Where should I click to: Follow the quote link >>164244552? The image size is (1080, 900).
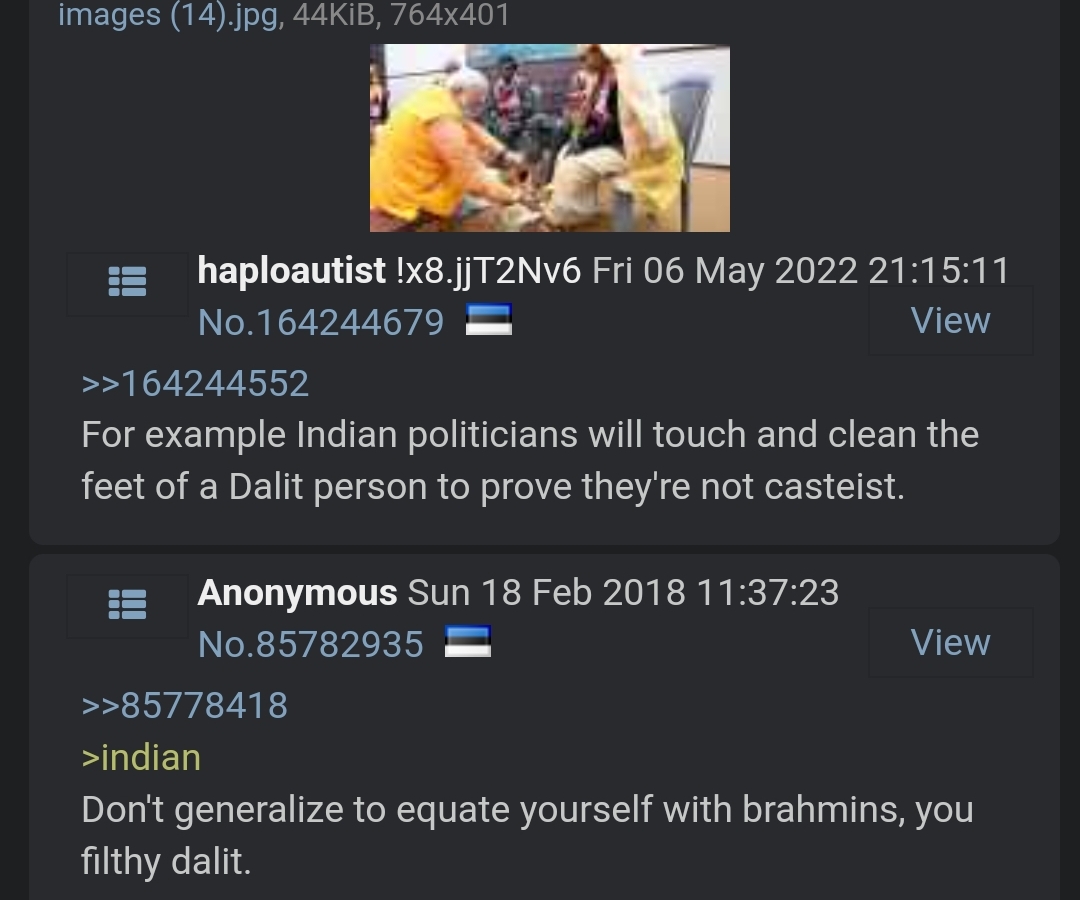(x=195, y=384)
